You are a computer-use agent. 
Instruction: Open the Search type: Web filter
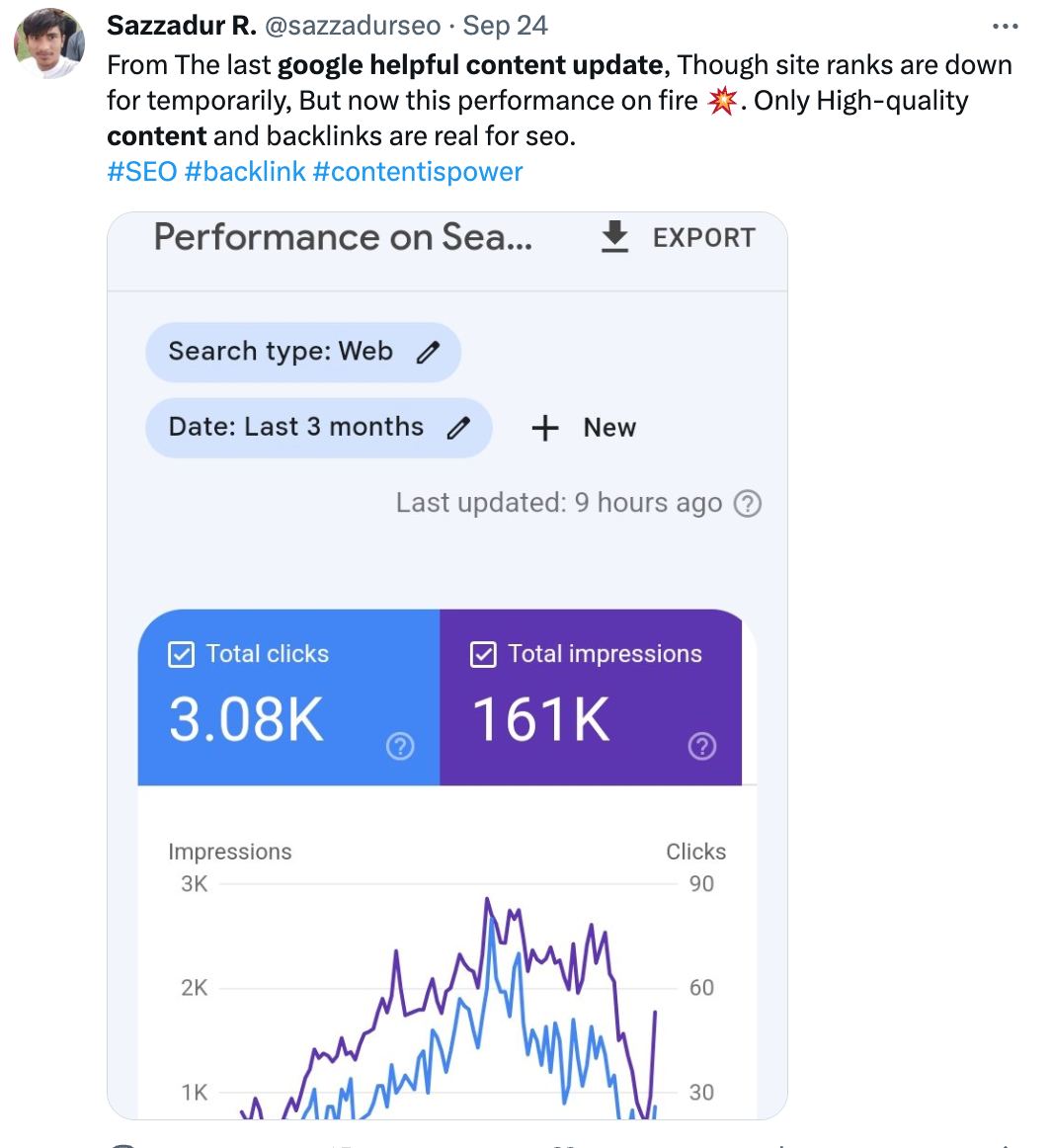pyautogui.click(x=282, y=352)
